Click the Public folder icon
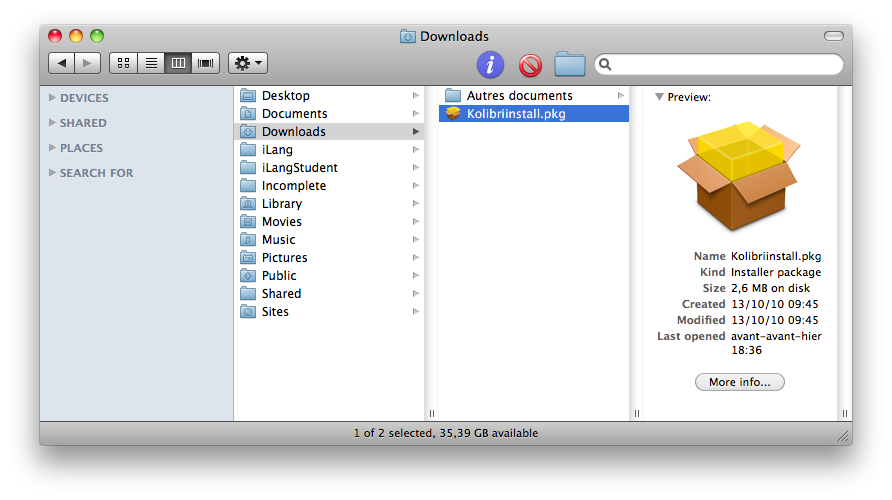This screenshot has width=892, height=500. [x=248, y=275]
